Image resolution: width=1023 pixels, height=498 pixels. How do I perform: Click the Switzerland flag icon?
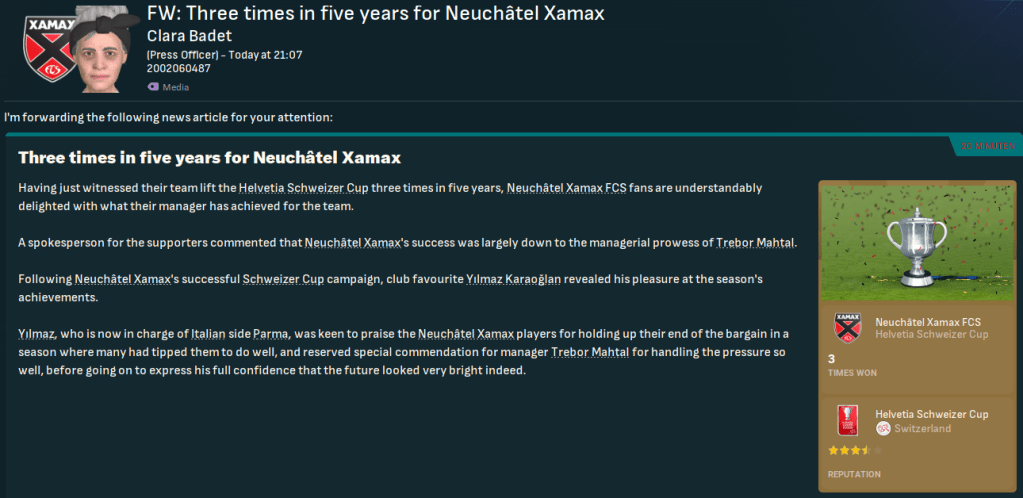point(883,428)
